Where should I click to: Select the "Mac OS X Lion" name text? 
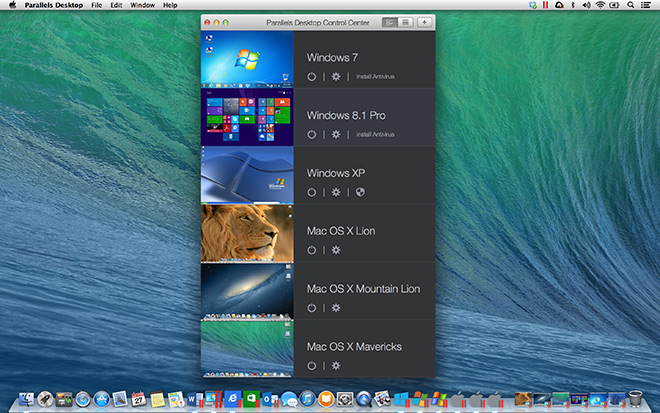click(341, 231)
